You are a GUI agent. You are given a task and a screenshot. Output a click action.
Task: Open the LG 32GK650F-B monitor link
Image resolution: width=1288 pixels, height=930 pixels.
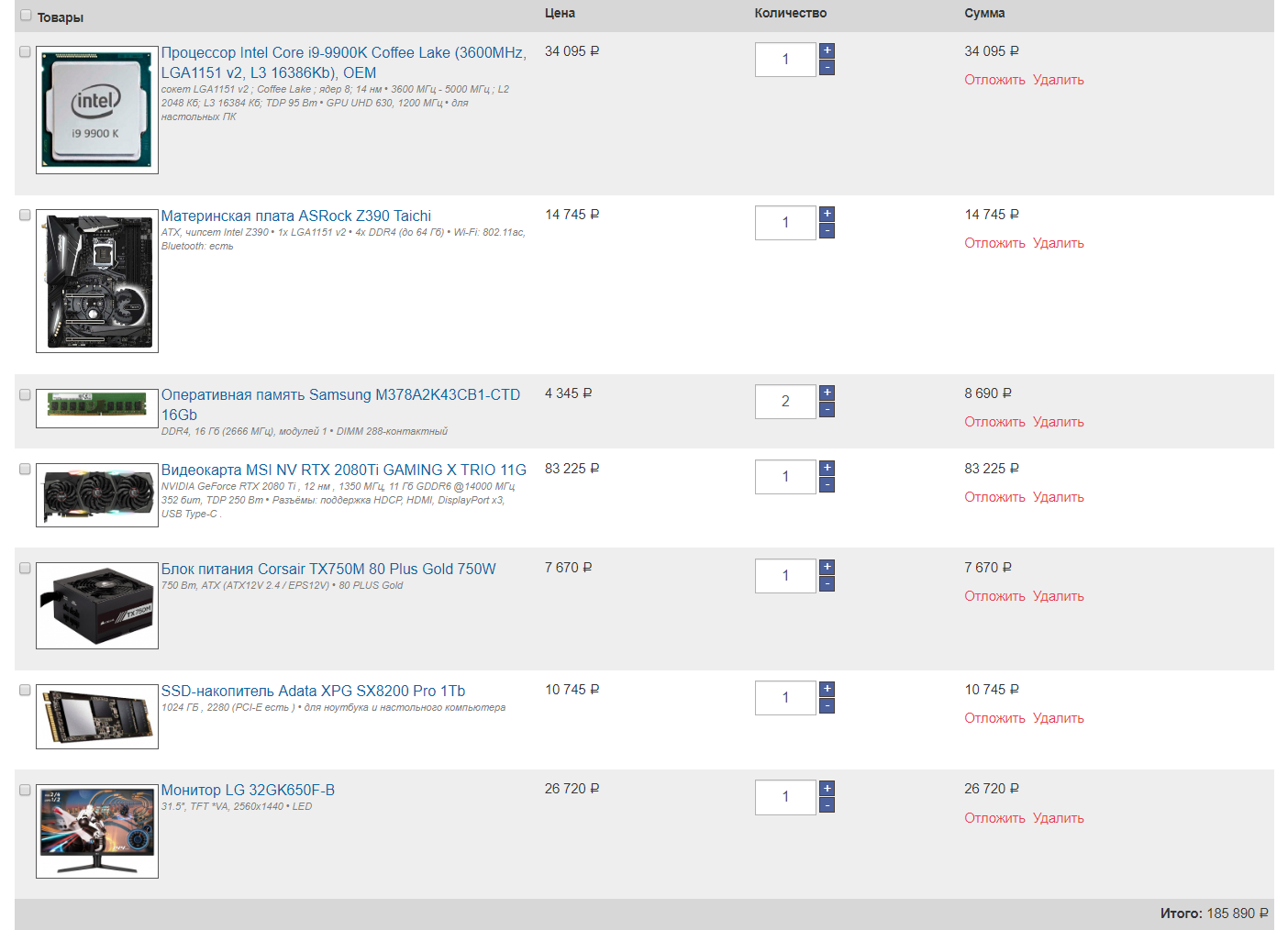click(248, 790)
